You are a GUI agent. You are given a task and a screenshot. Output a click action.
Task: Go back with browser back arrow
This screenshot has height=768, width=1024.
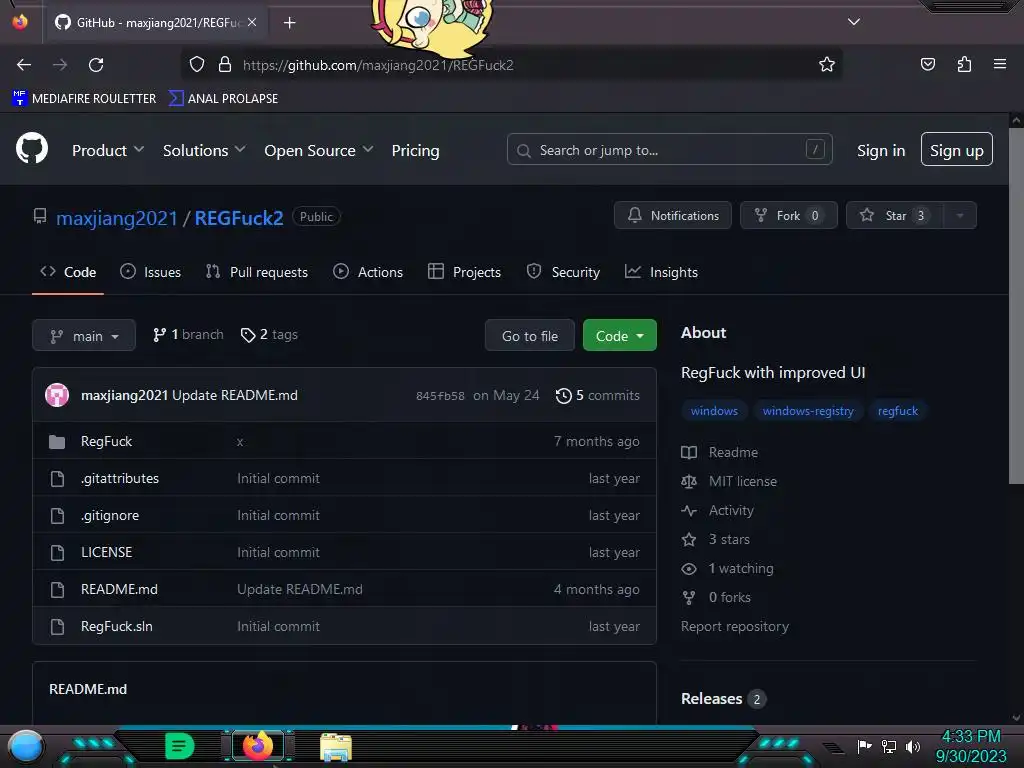(24, 65)
